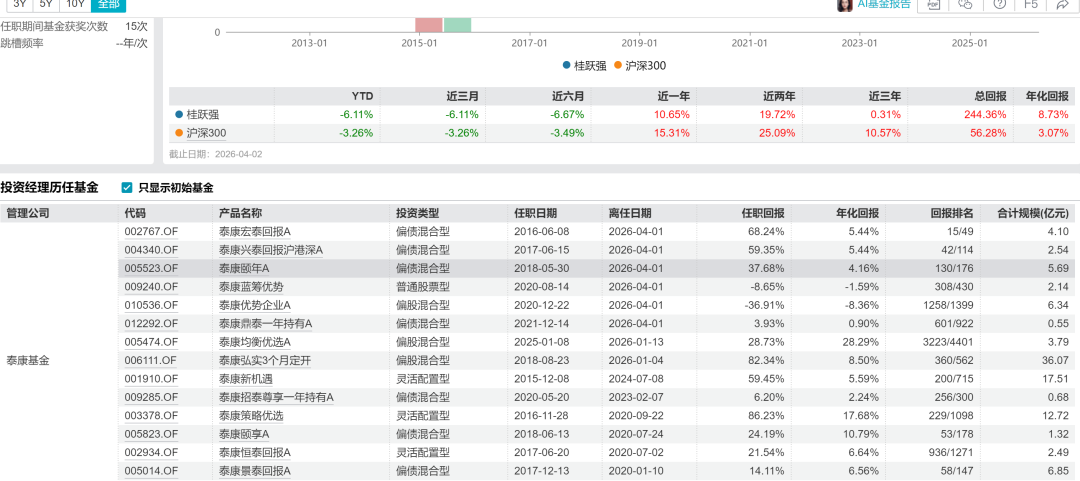Click 任职期间基金获奖次数 15次 stat
The image size is (1080, 481).
click(x=74, y=26)
